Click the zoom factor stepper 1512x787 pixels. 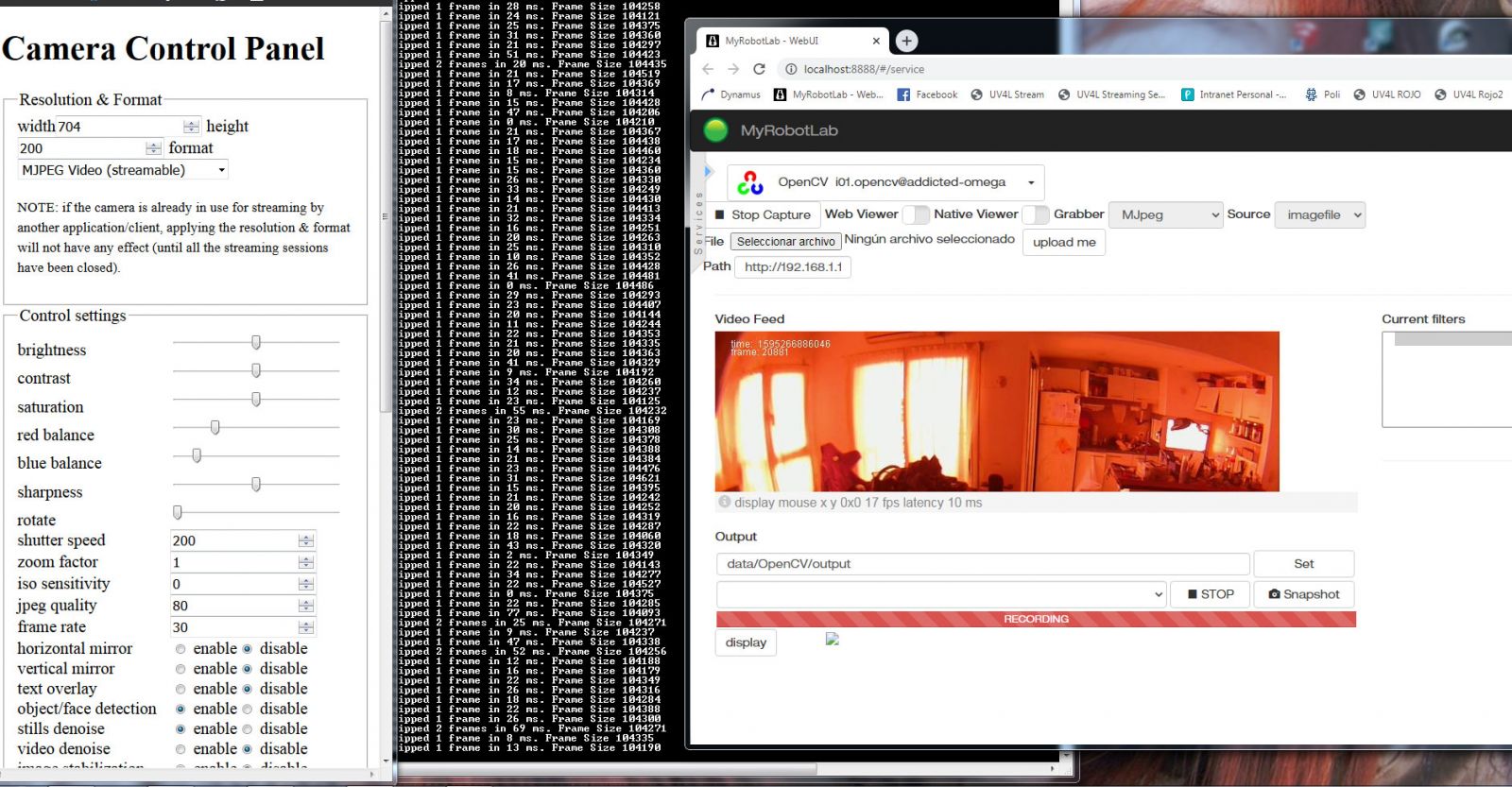click(x=305, y=562)
